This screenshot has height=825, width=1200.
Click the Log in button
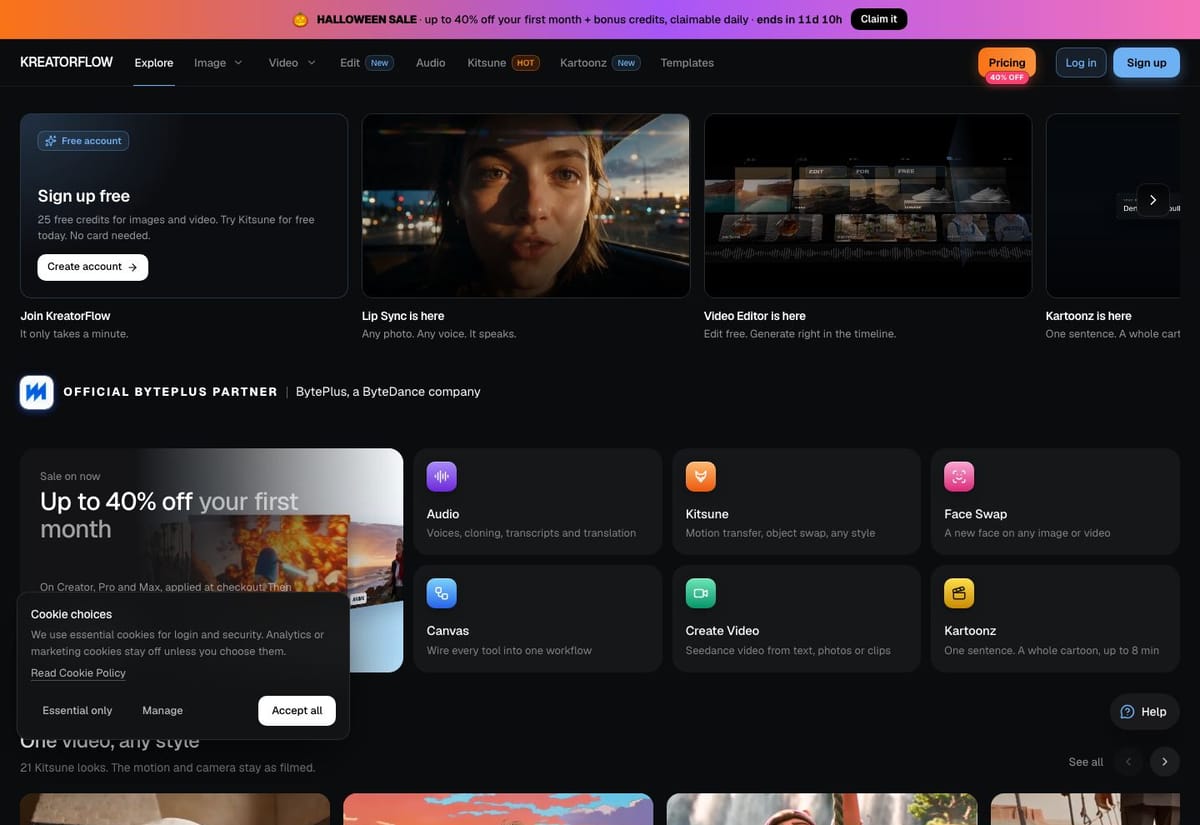[1081, 63]
